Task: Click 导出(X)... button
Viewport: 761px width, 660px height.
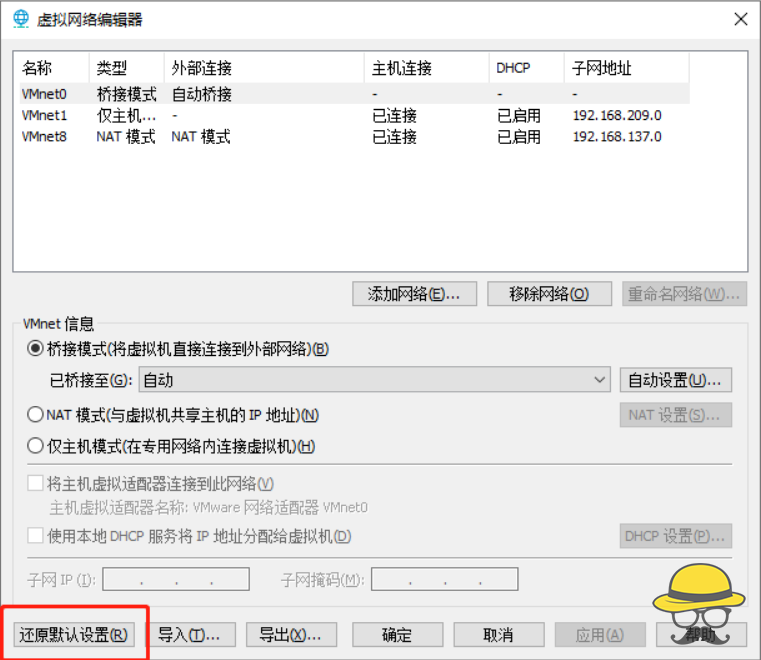Action: pyautogui.click(x=291, y=635)
